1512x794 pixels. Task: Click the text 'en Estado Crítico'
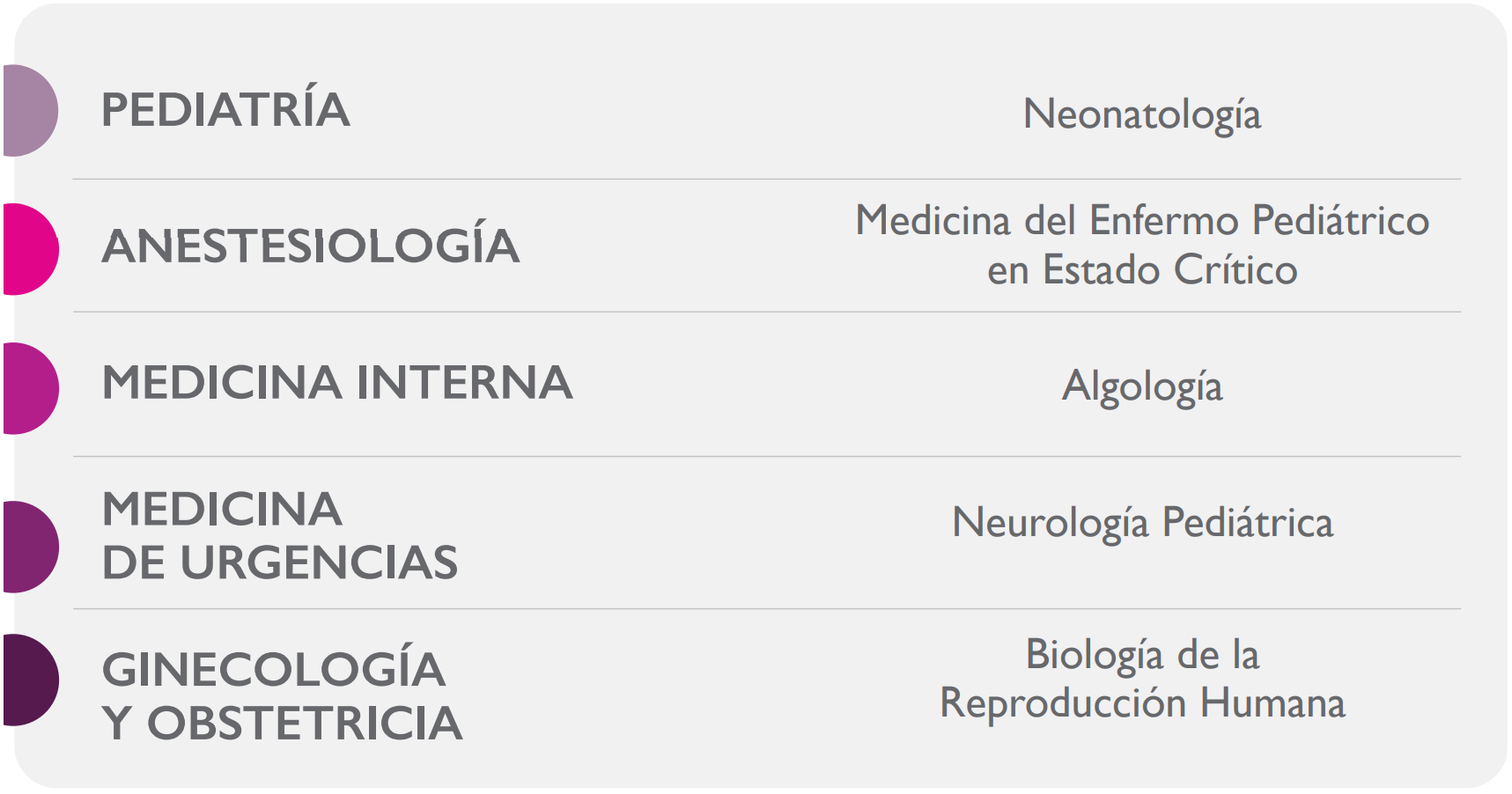1142,269
